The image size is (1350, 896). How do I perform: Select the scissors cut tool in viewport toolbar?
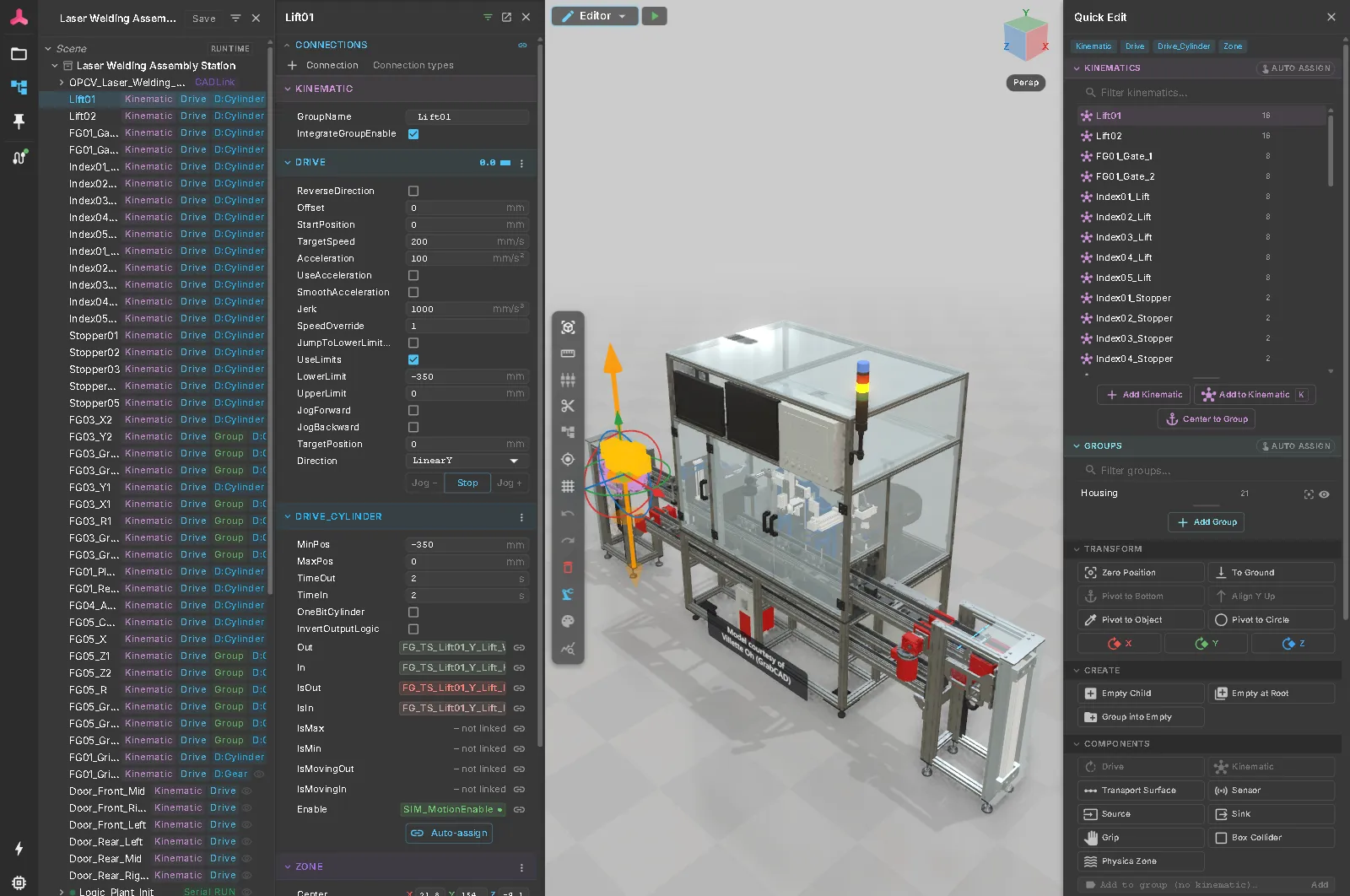coord(568,406)
